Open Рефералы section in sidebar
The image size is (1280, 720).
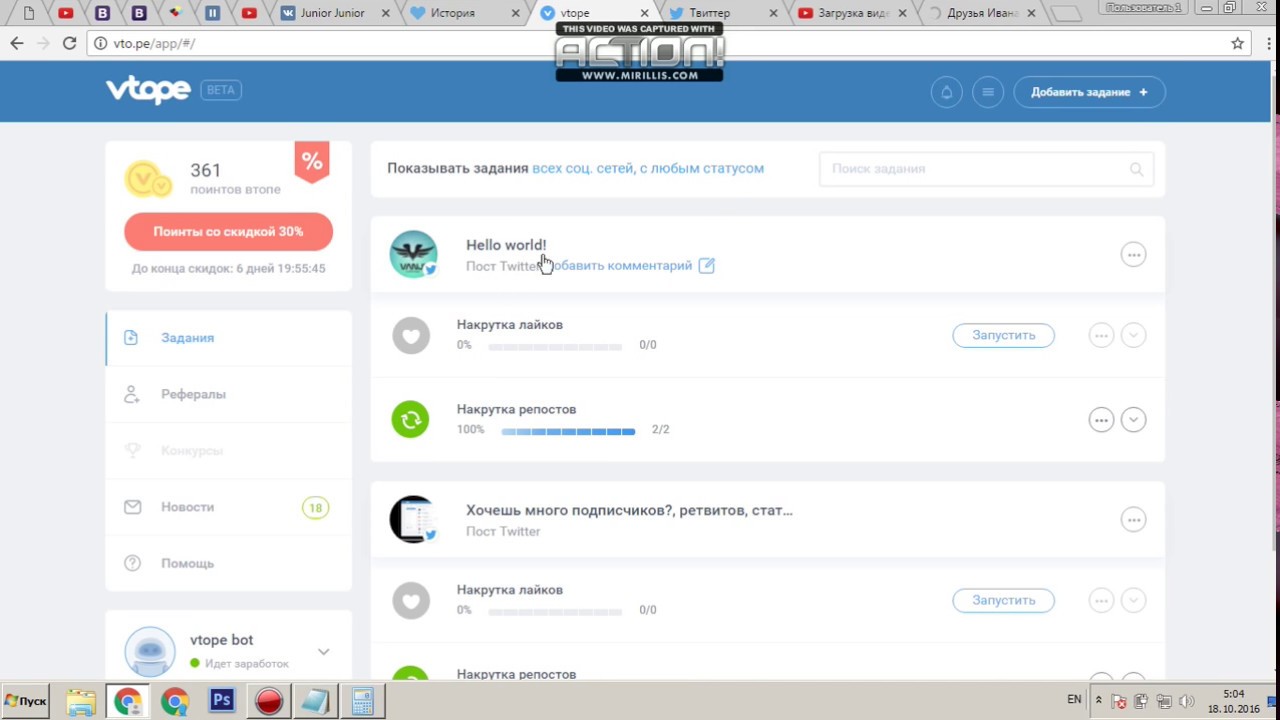(x=229, y=394)
